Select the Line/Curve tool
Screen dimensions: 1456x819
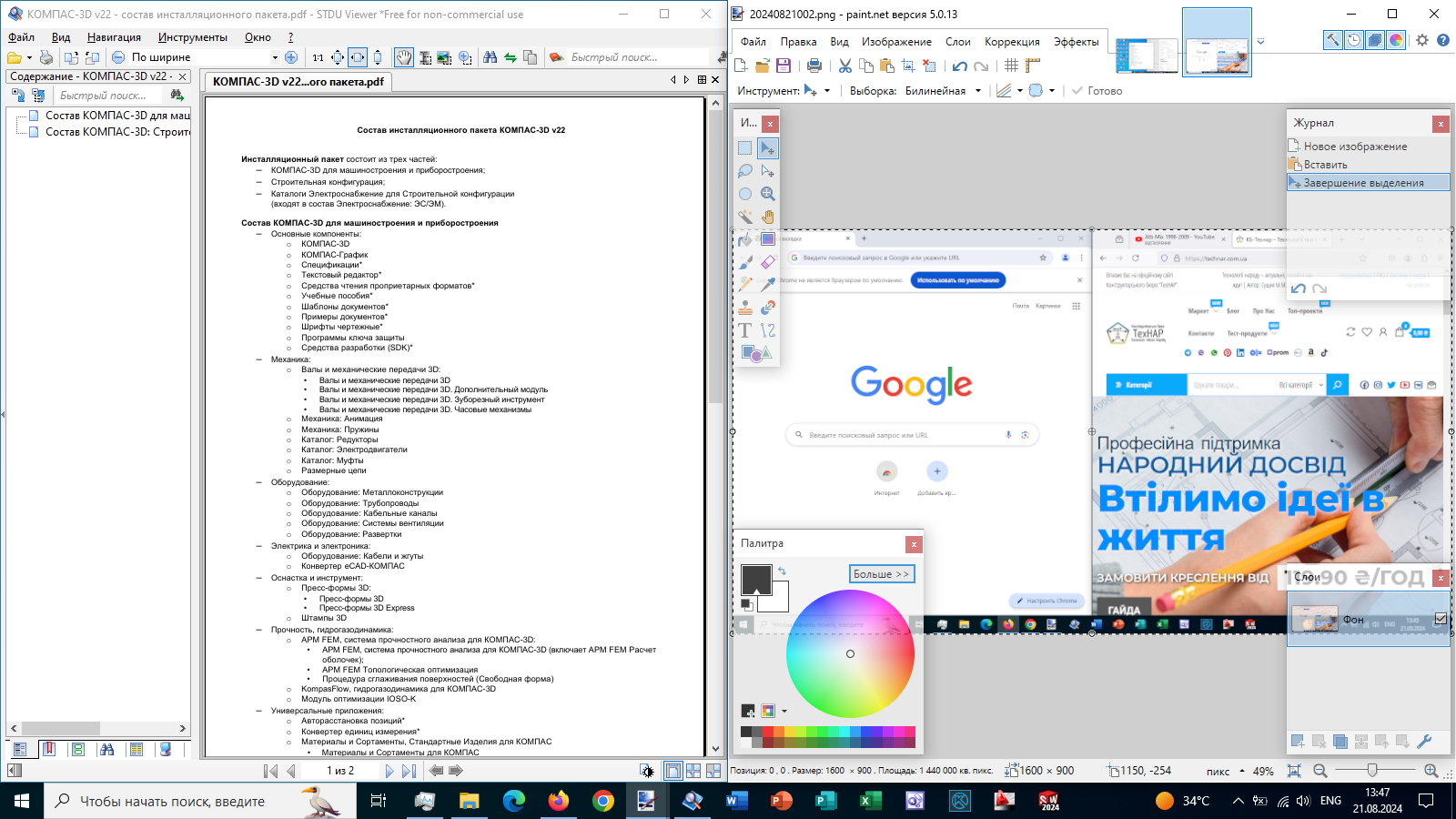[x=768, y=330]
